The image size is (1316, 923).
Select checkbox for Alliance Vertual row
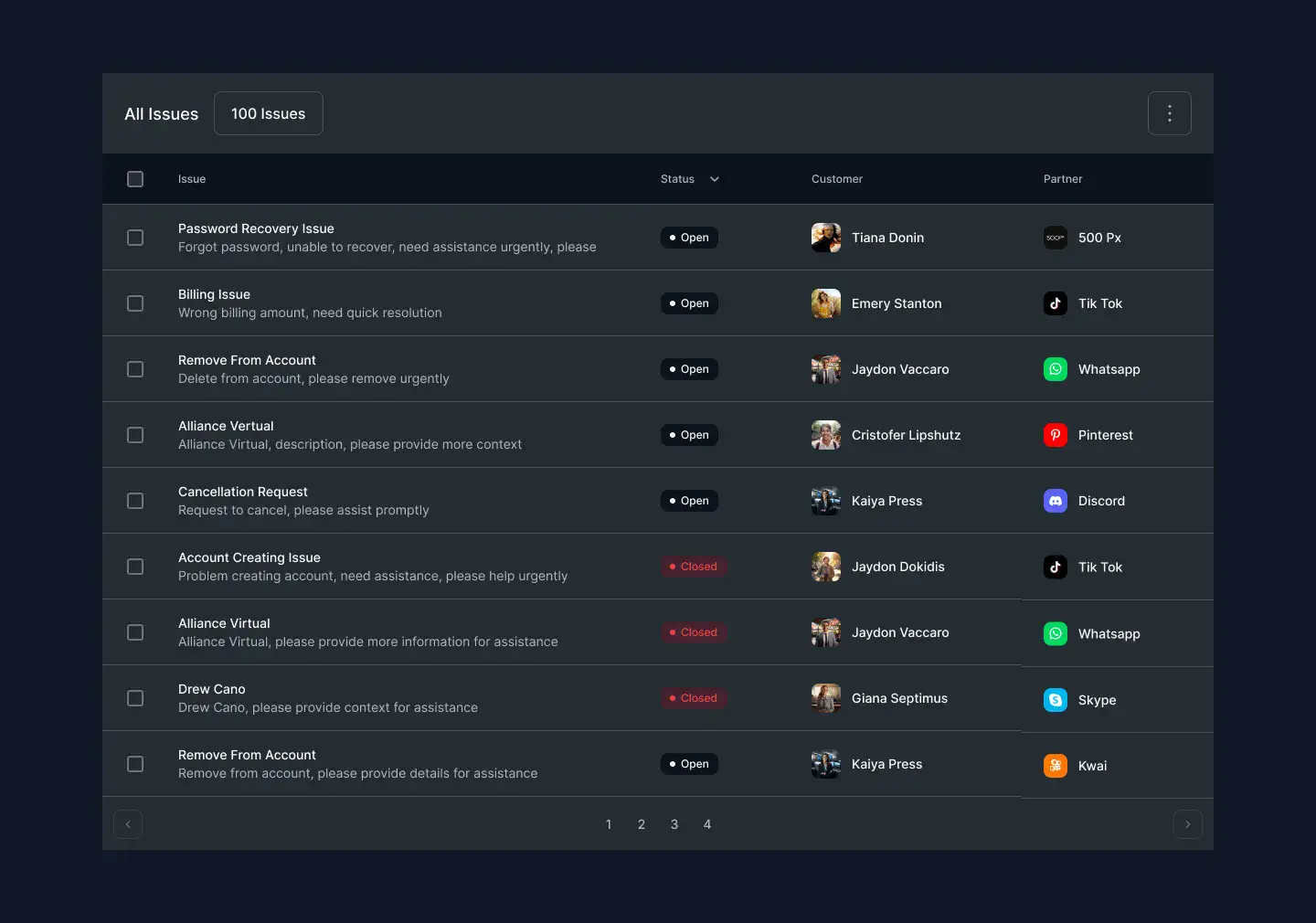(x=135, y=435)
